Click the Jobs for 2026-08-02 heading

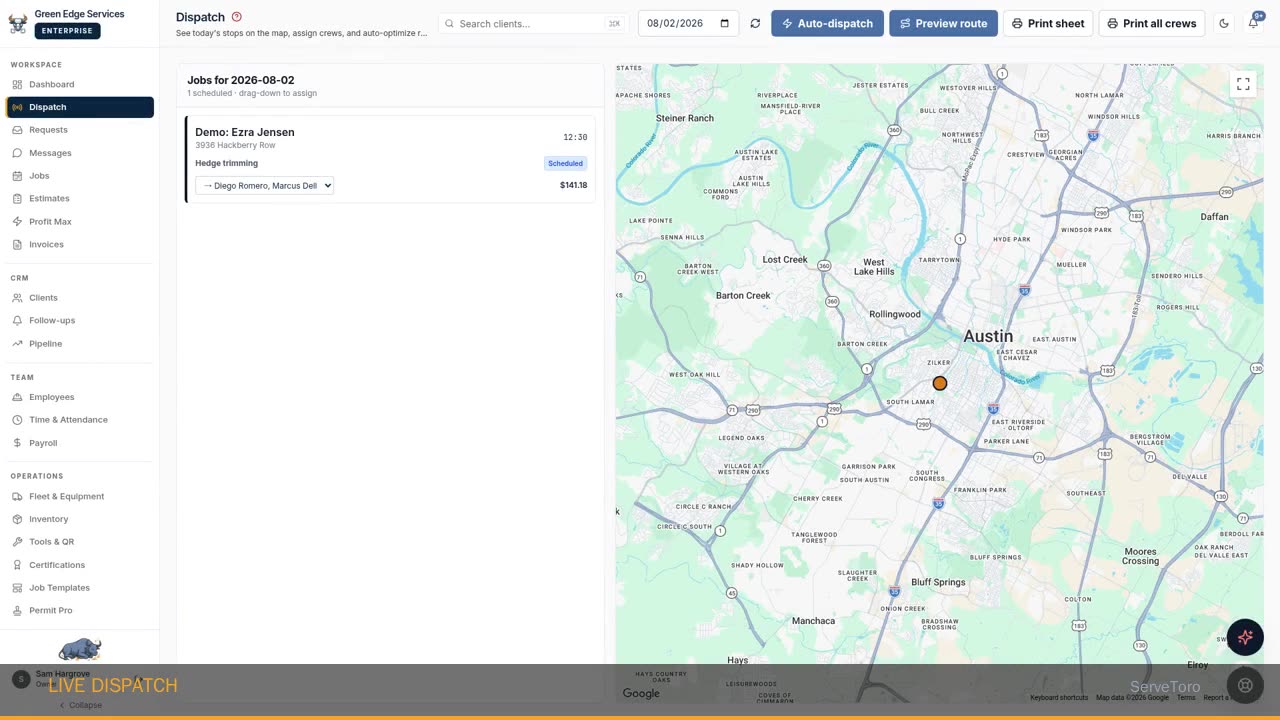(x=241, y=80)
